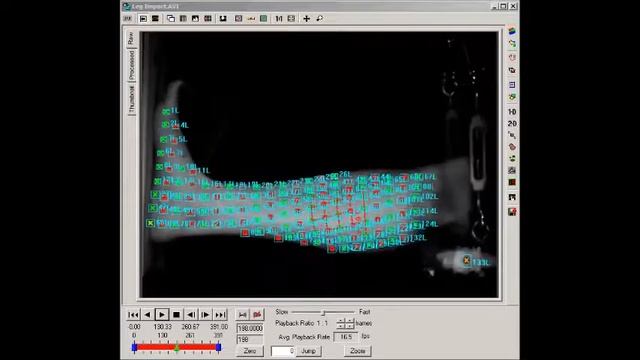Click the dark red square icon in right toolbar
This screenshot has width=640, height=360.
tap(512, 182)
